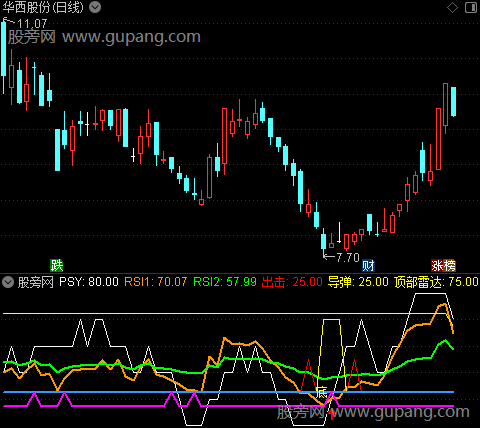Click the last cyan candlestick on the right
Image resolution: width=480 pixels, height=428 pixels.
453,102
